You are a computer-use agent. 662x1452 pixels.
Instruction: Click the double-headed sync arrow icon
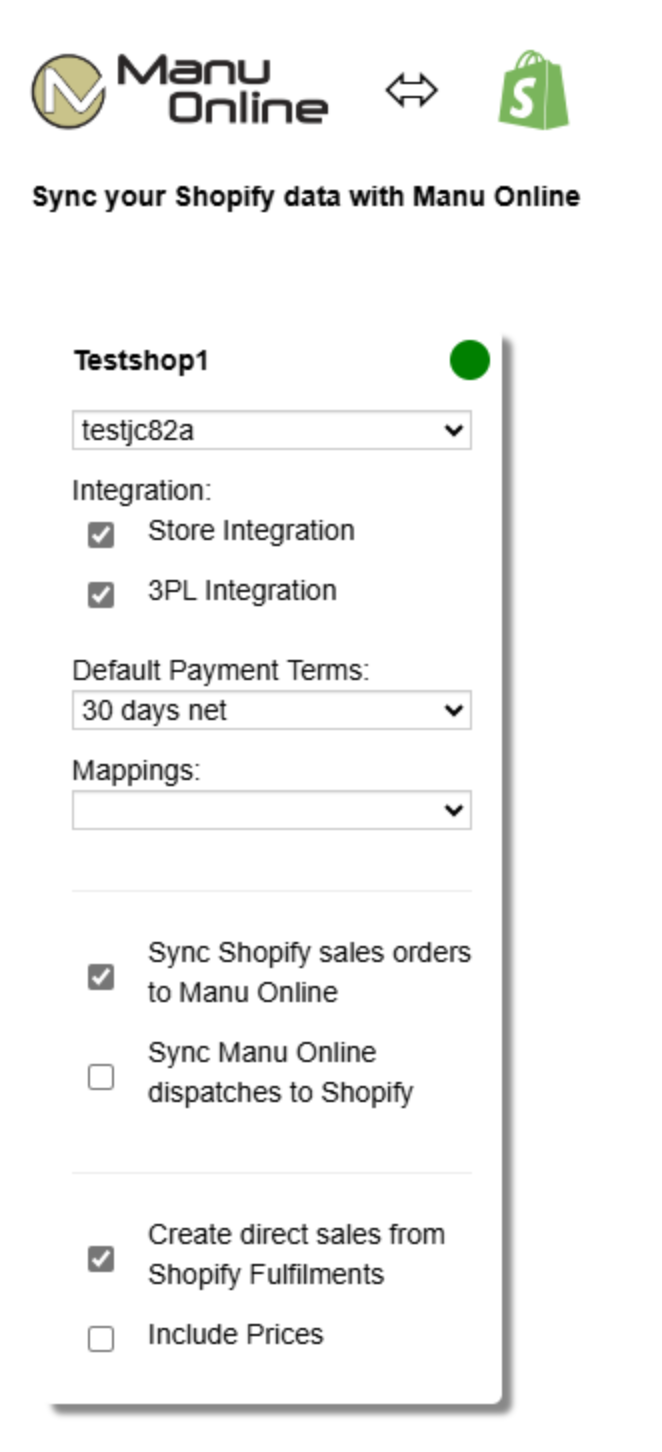412,91
